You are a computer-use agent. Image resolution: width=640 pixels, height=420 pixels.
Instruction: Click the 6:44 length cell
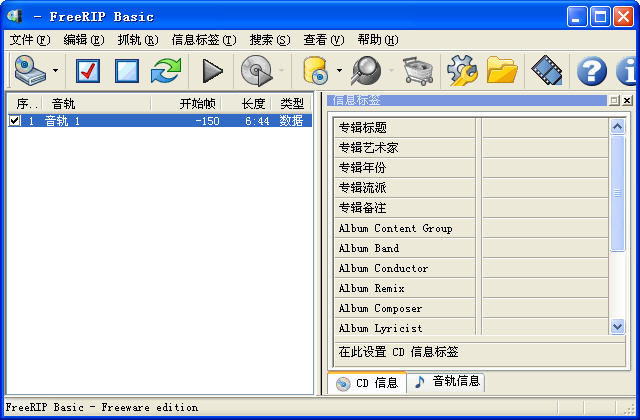(257, 121)
